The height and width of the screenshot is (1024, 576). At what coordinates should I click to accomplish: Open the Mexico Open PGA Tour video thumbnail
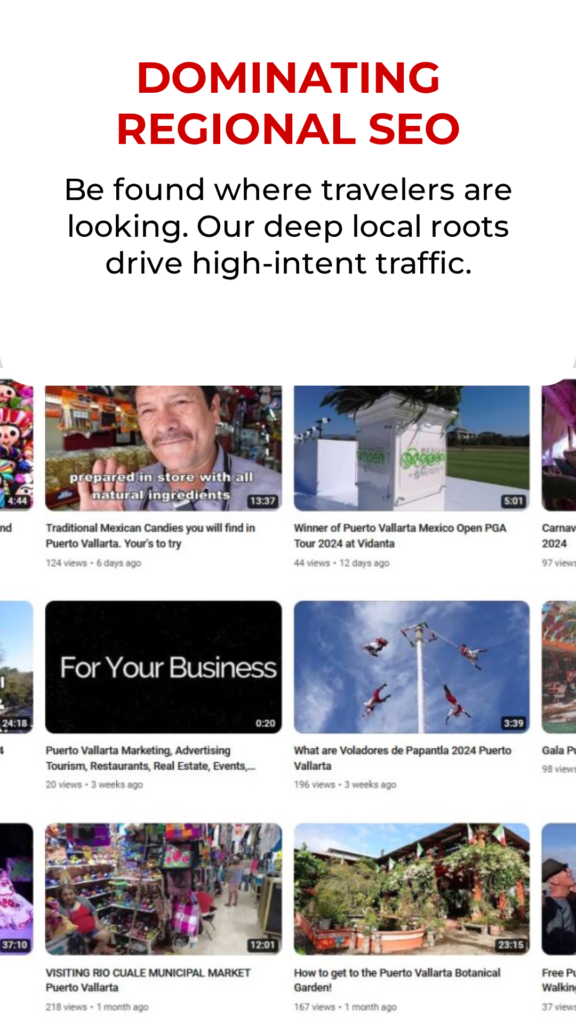point(411,447)
